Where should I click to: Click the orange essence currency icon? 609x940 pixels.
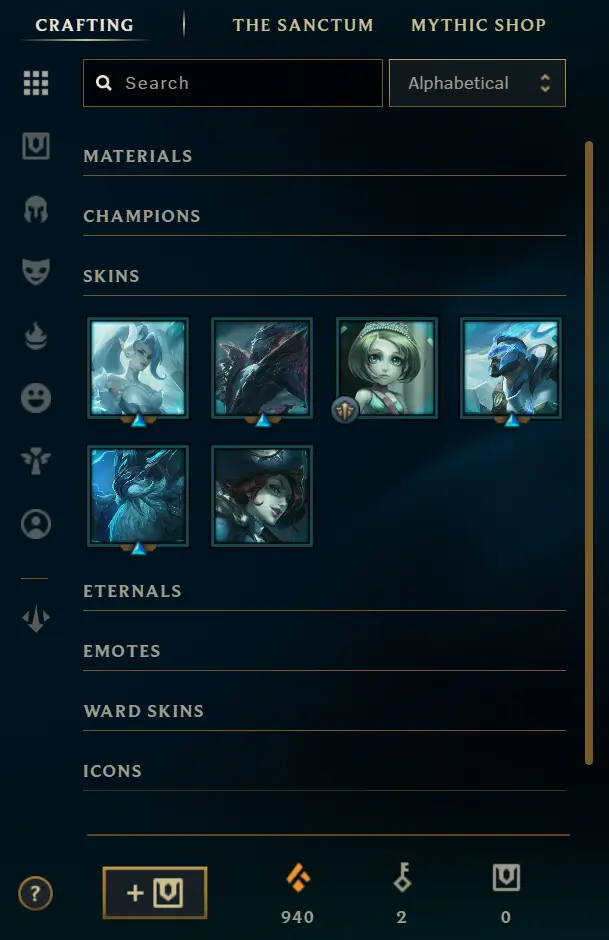(x=298, y=878)
